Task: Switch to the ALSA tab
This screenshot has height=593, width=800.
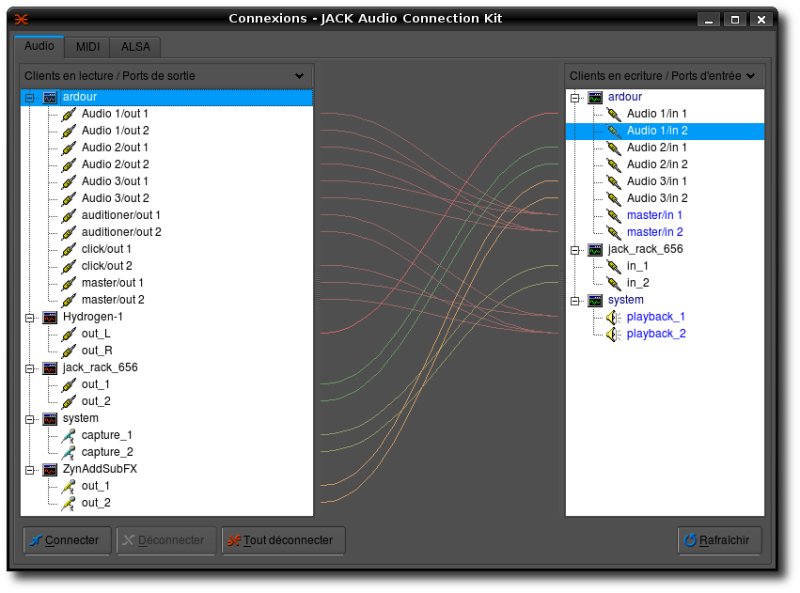Action: (x=135, y=47)
